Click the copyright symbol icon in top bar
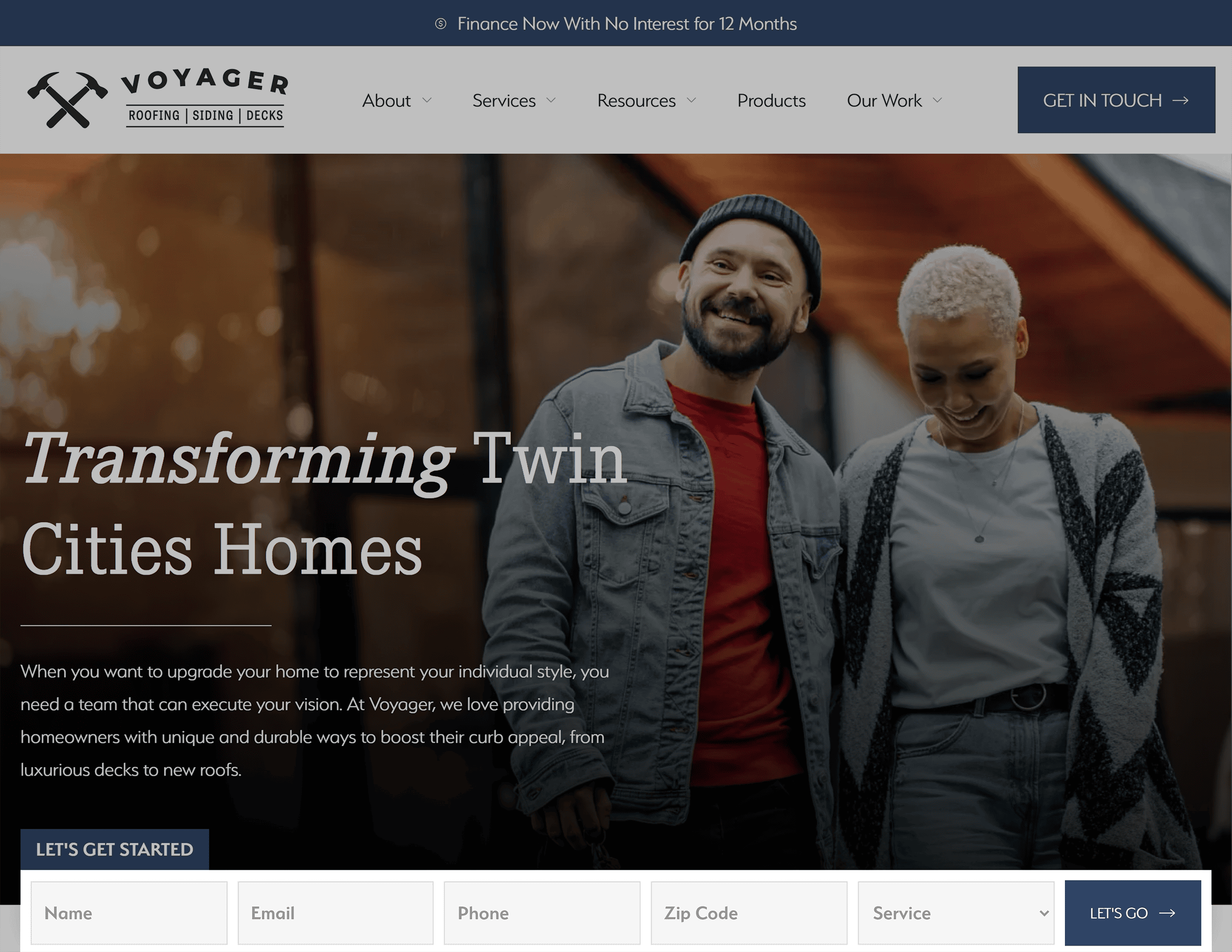This screenshot has width=1232, height=952. [x=440, y=23]
